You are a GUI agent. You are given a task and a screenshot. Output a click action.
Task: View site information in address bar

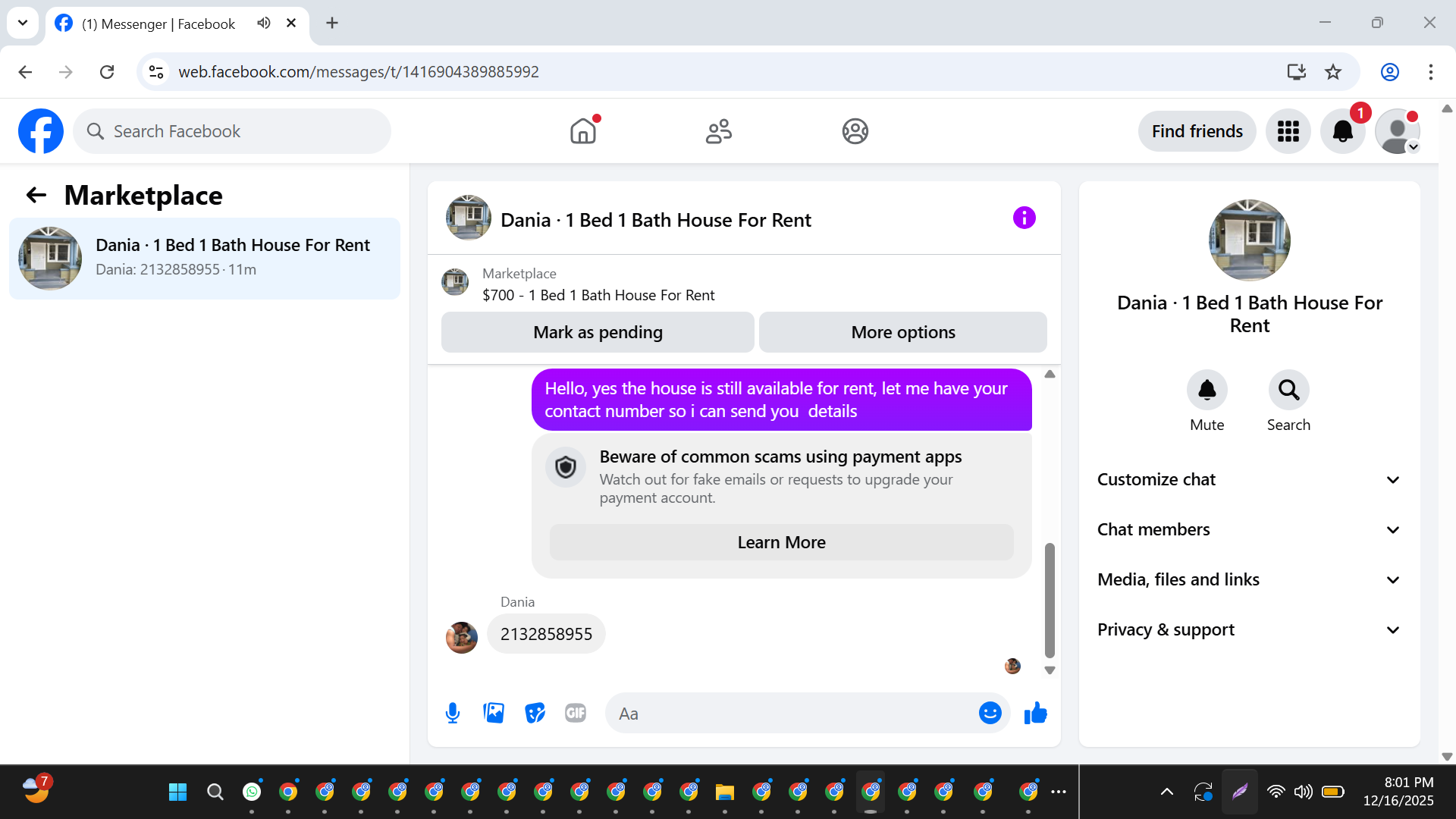point(156,72)
